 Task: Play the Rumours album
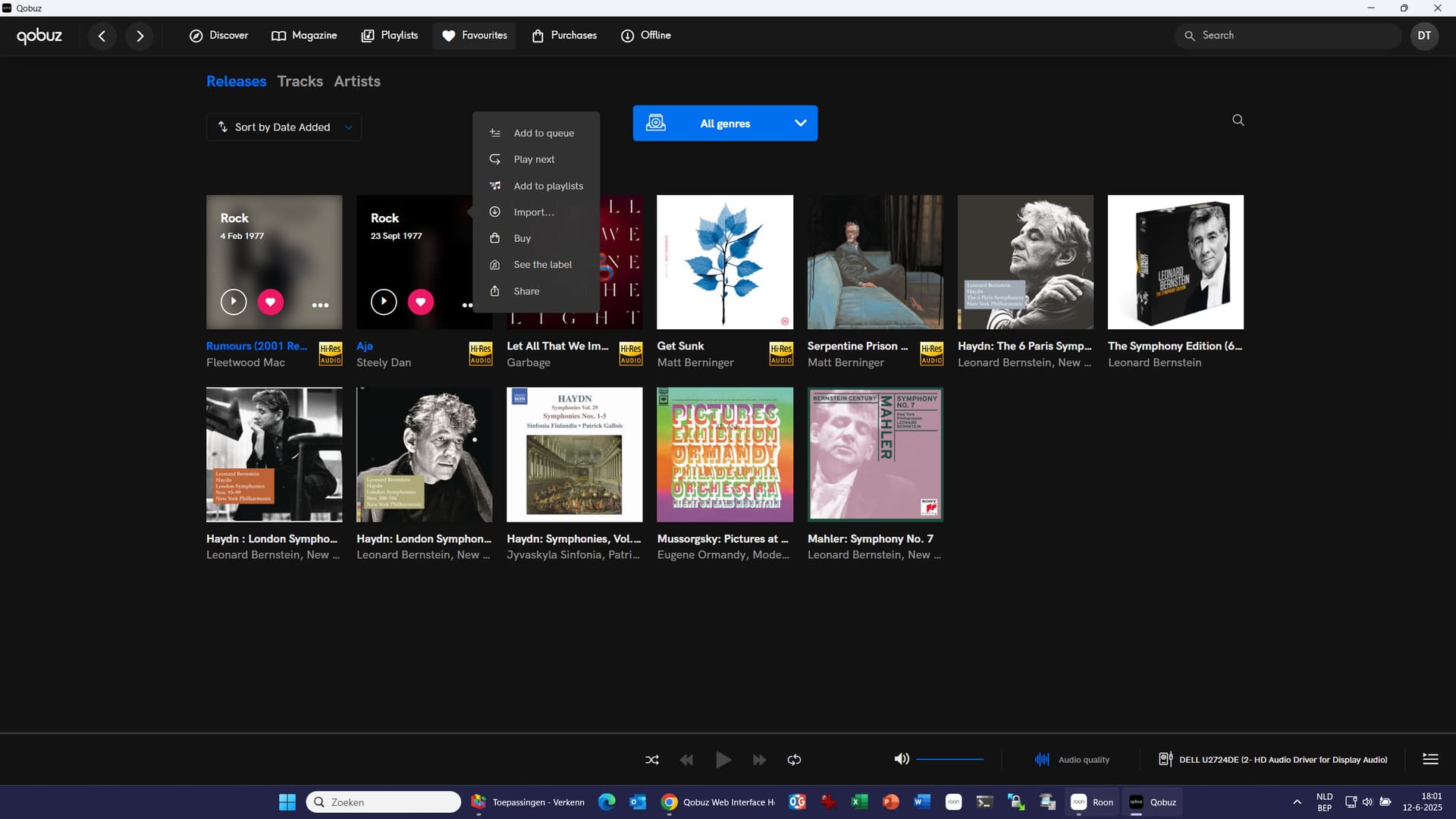click(234, 302)
